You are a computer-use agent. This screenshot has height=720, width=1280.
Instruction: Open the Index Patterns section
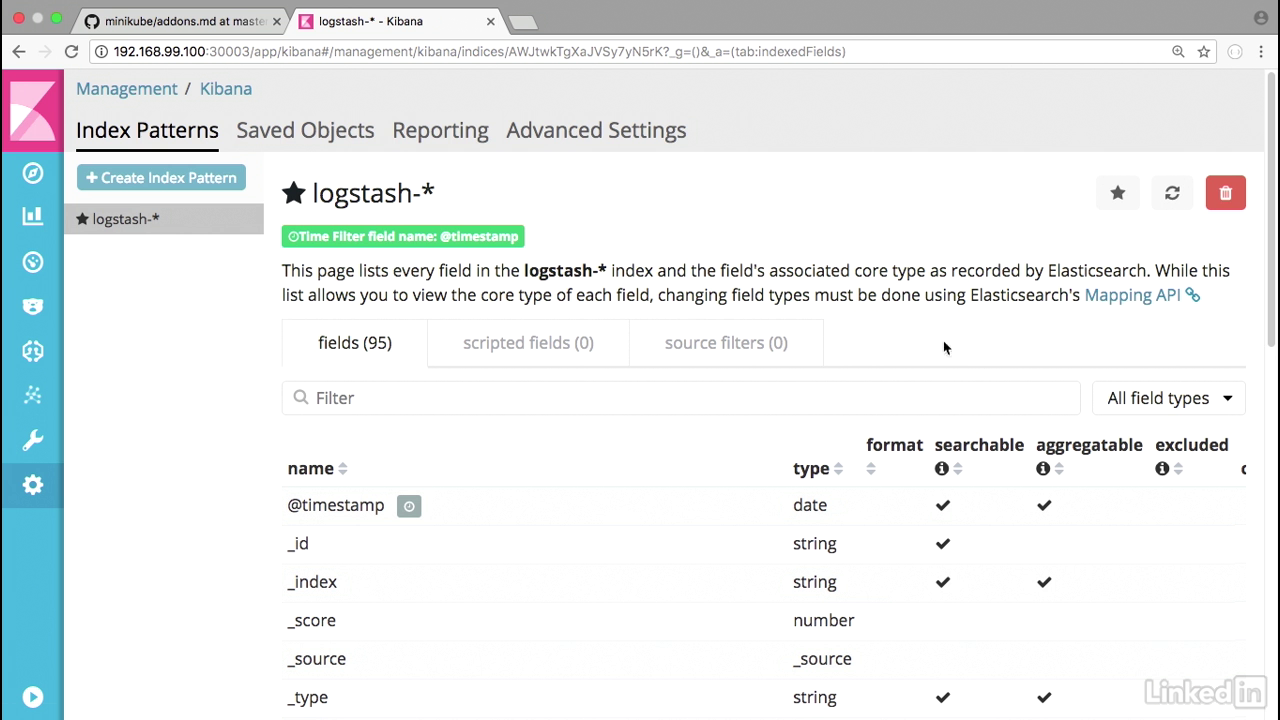(x=147, y=130)
